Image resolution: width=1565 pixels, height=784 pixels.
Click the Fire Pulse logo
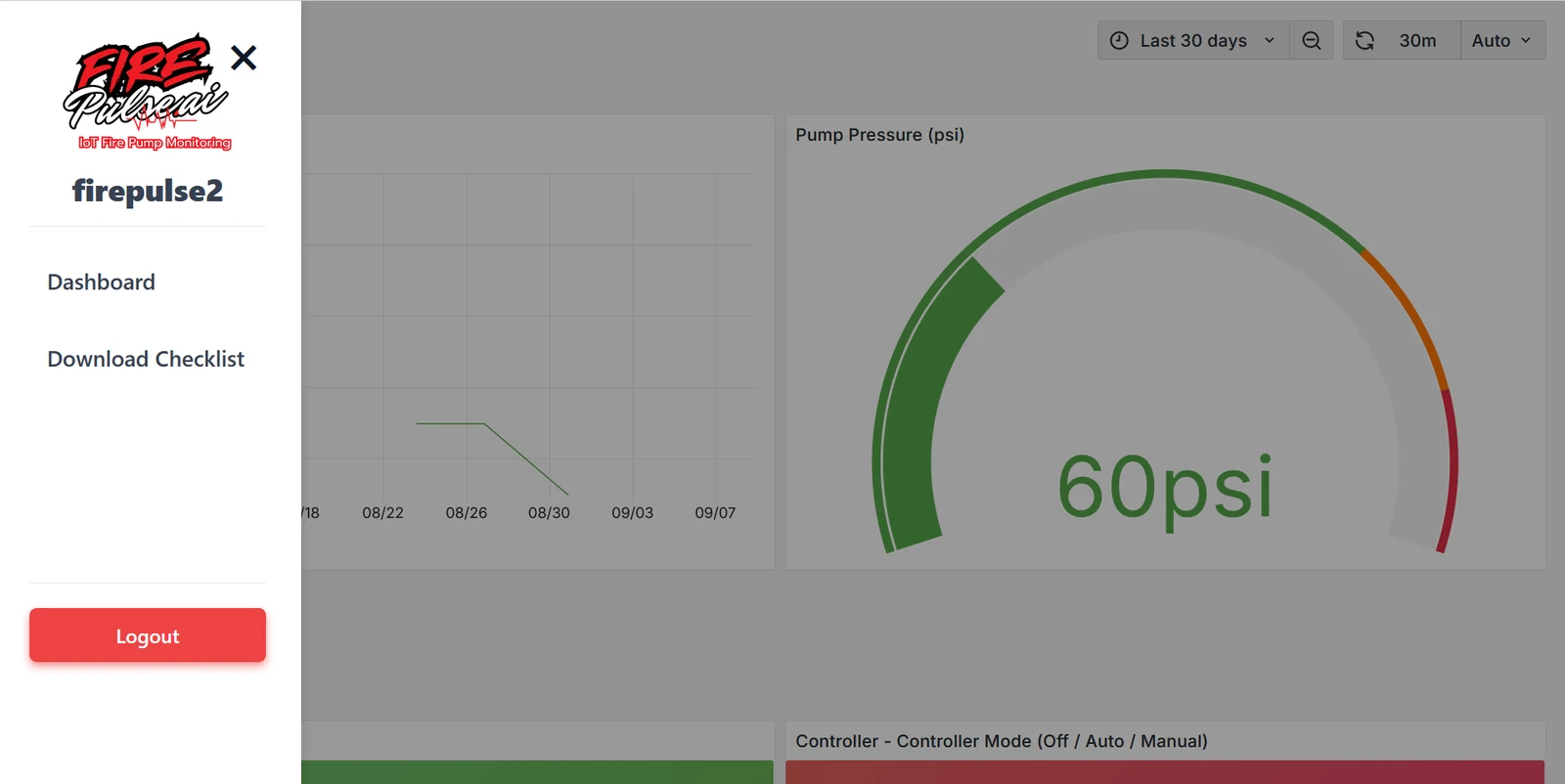pos(148,92)
